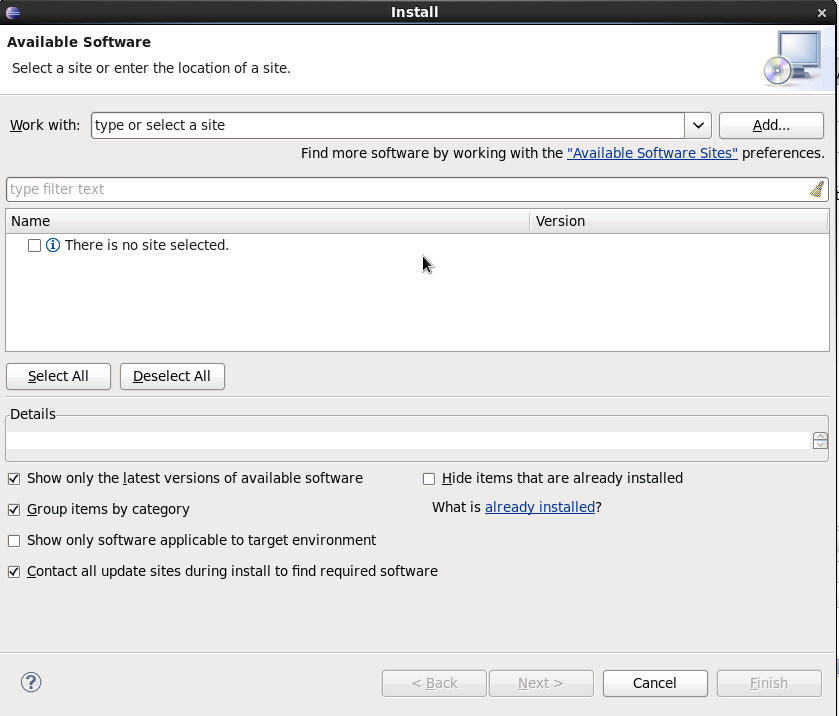The height and width of the screenshot is (716, 839).
Task: Uncheck Group items by category
Action: [x=14, y=510]
